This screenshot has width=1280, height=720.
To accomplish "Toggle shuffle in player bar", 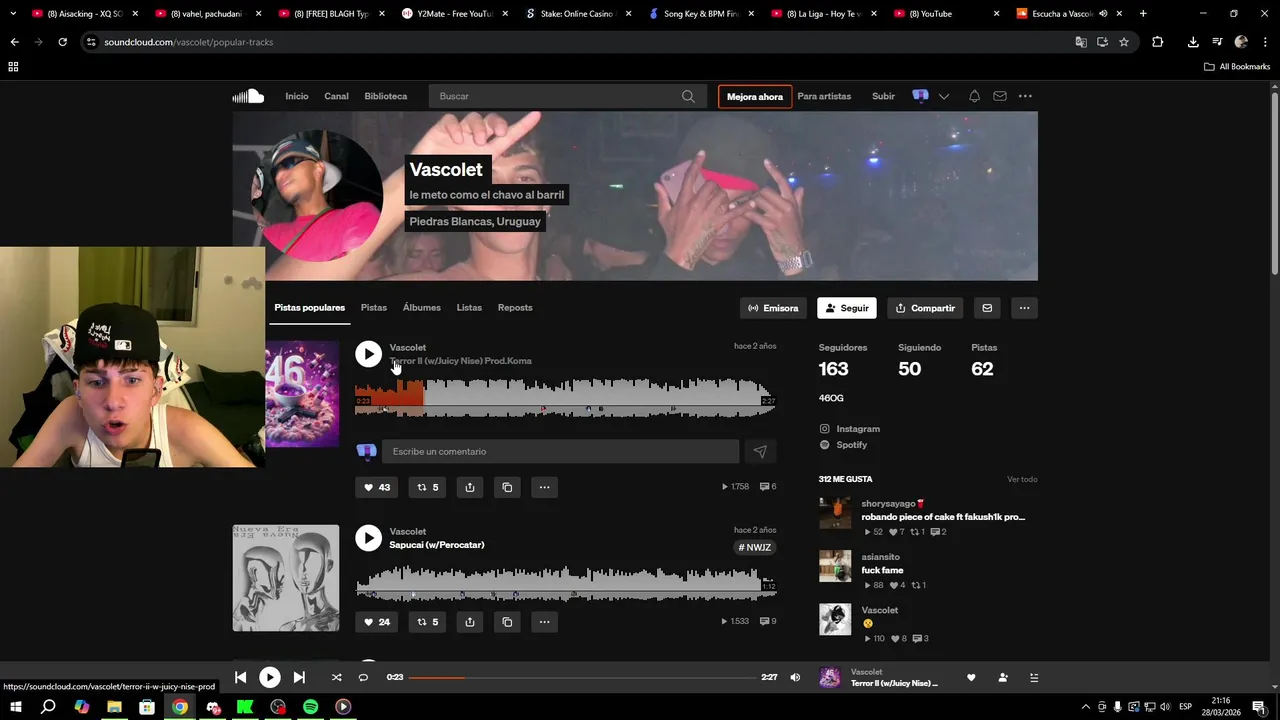I will pos(336,677).
